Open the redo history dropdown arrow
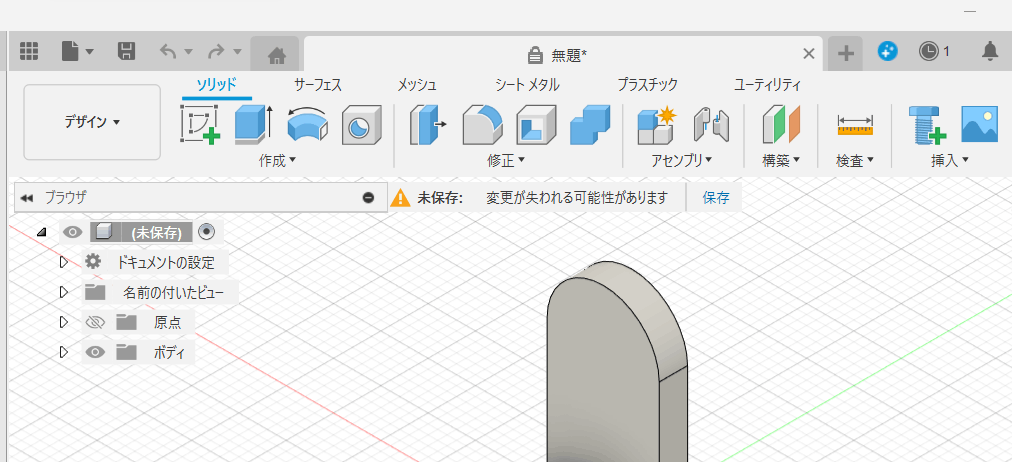Viewport: 1012px width, 462px height. click(x=237, y=52)
